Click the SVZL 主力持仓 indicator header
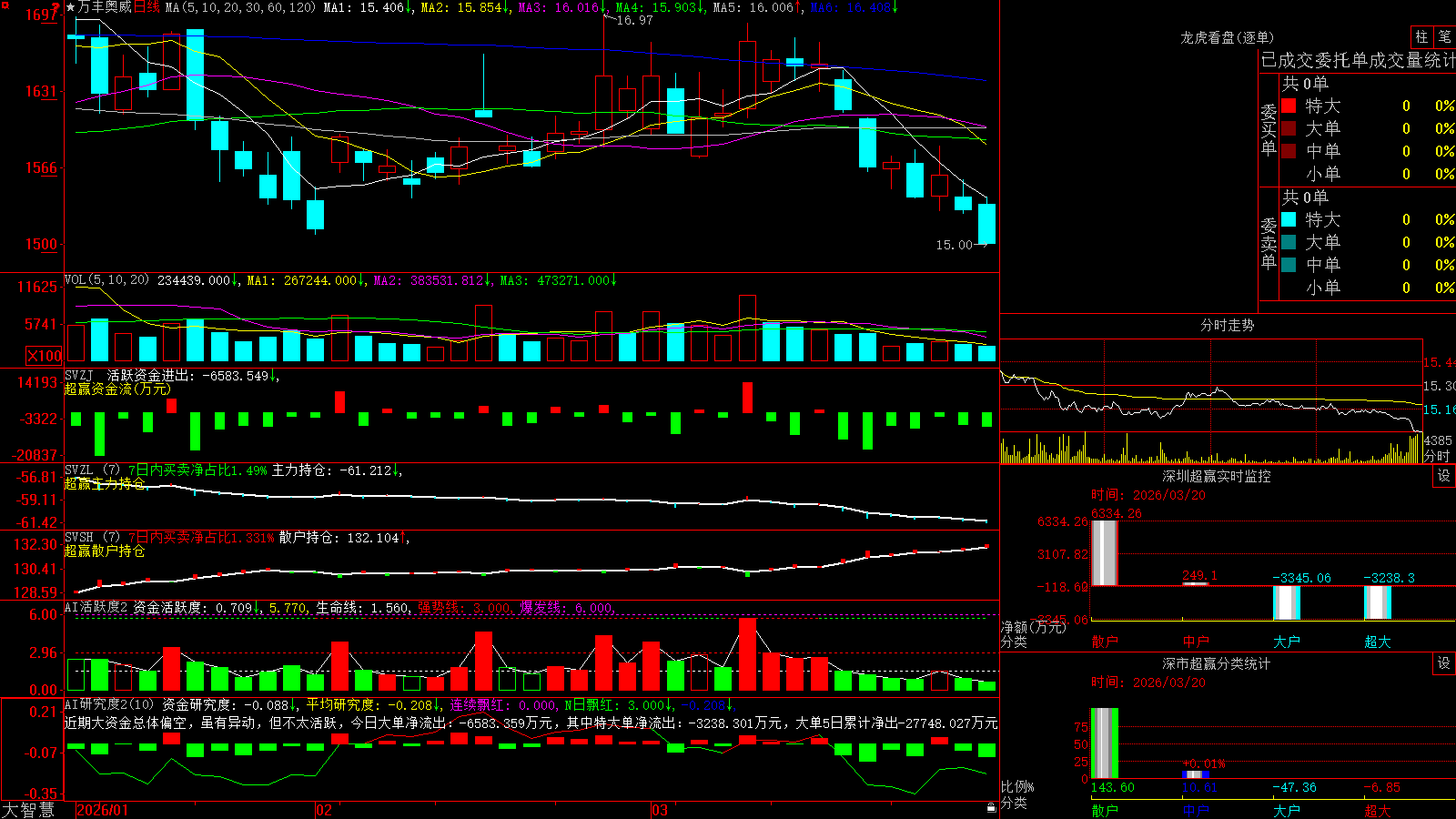Viewport: 1456px width, 819px height. 232,470
